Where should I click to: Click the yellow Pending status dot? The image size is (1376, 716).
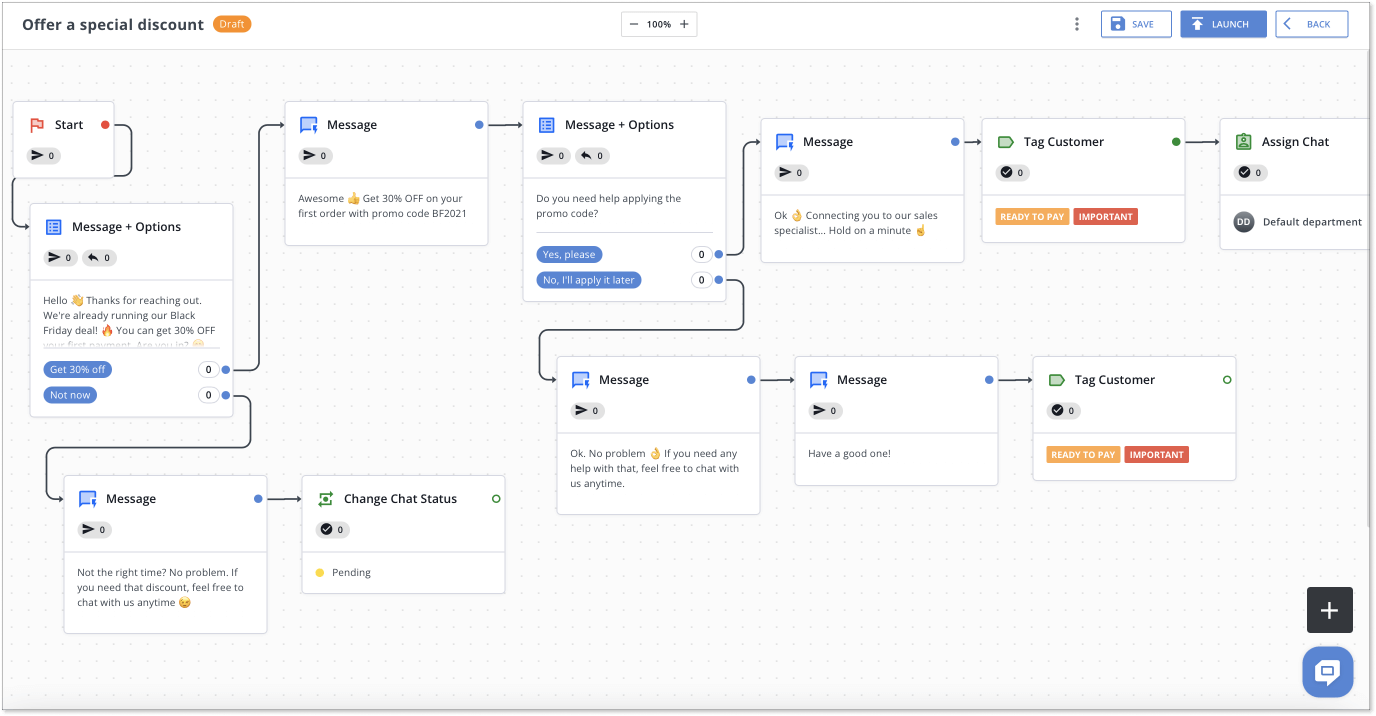(320, 573)
